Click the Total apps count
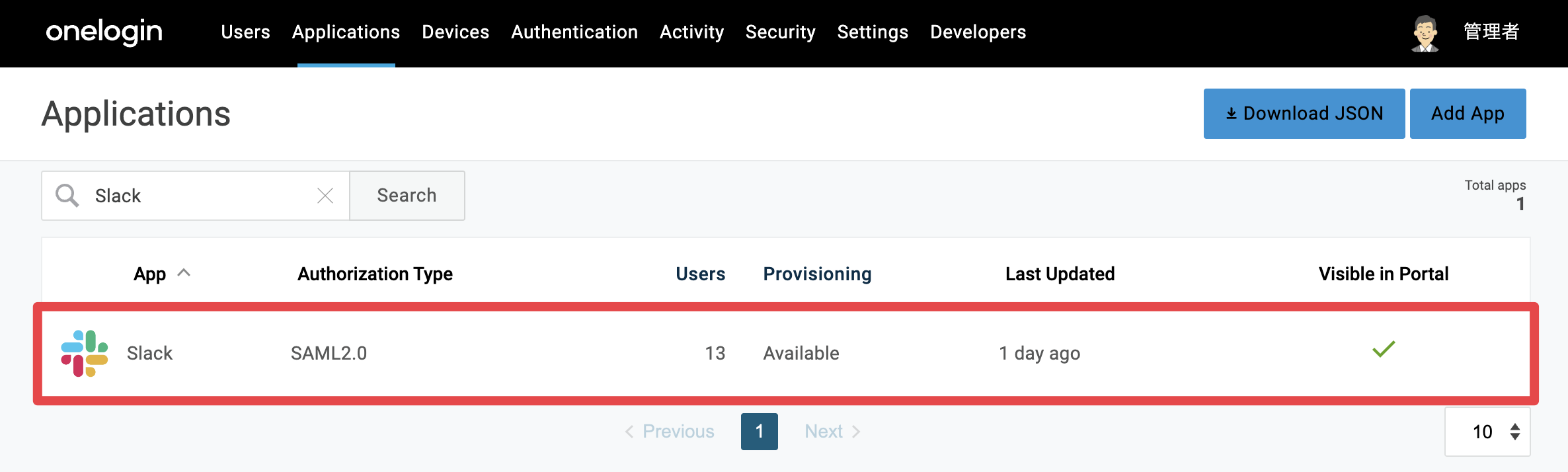 [x=1520, y=204]
